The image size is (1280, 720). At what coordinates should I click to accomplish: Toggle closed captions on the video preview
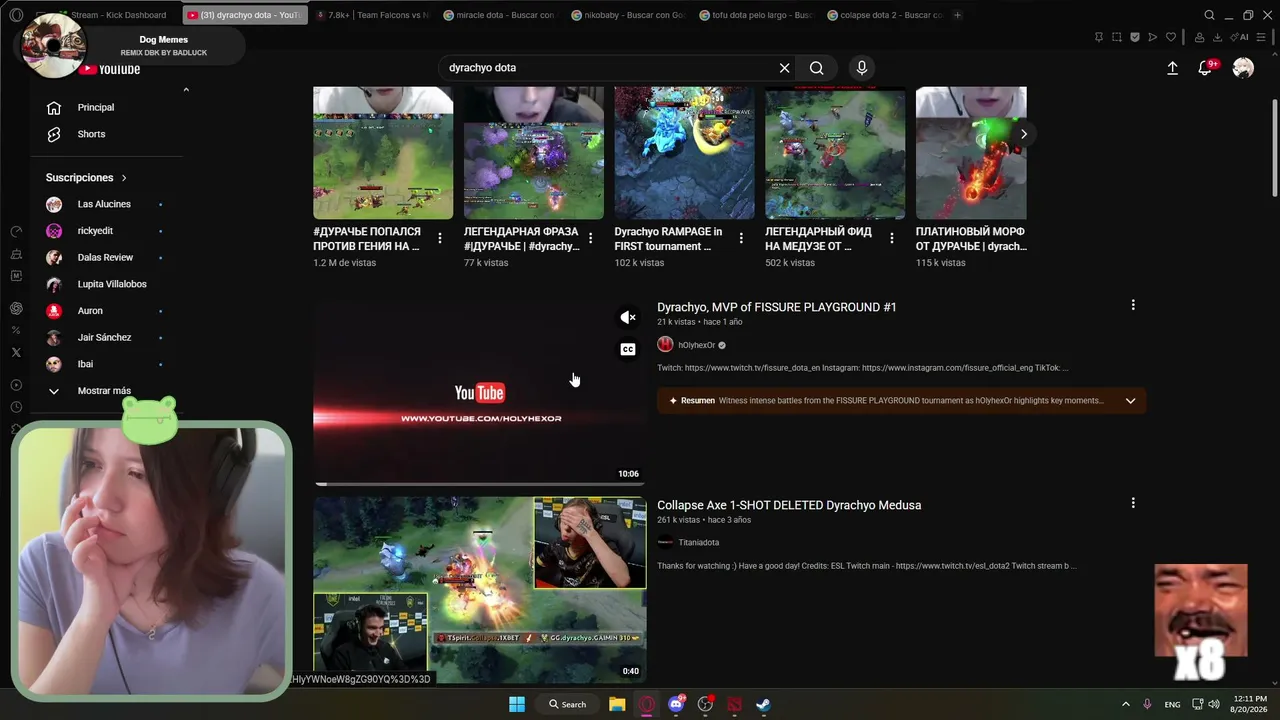tap(628, 349)
